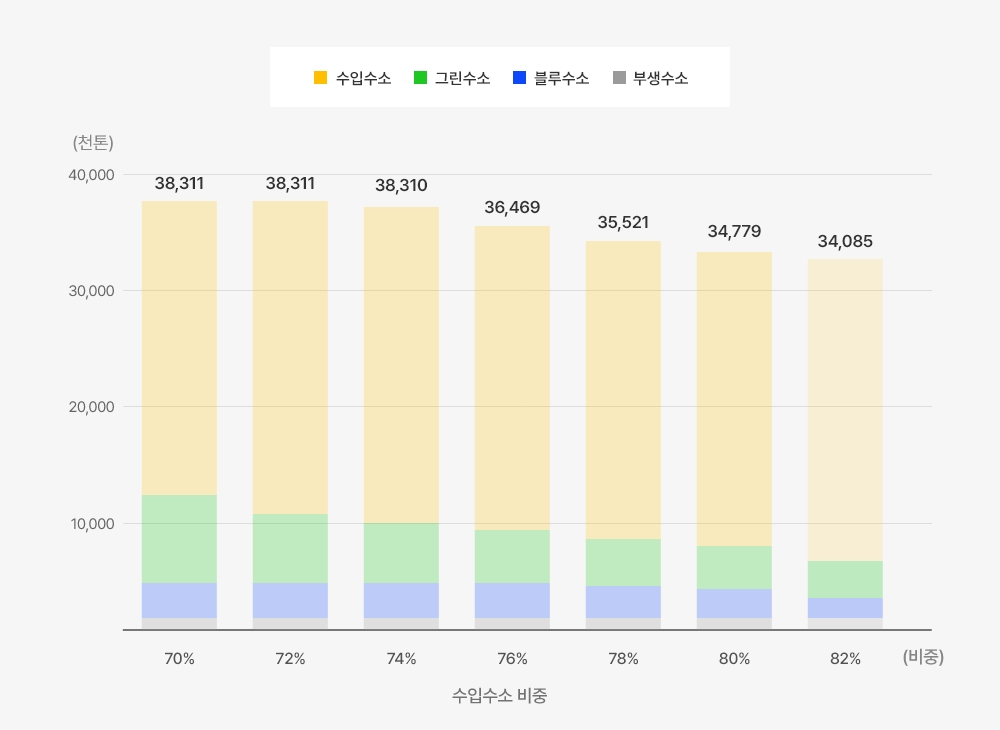The image size is (1000, 730).
Task: Click the 76% x-axis label
Action: (x=512, y=659)
